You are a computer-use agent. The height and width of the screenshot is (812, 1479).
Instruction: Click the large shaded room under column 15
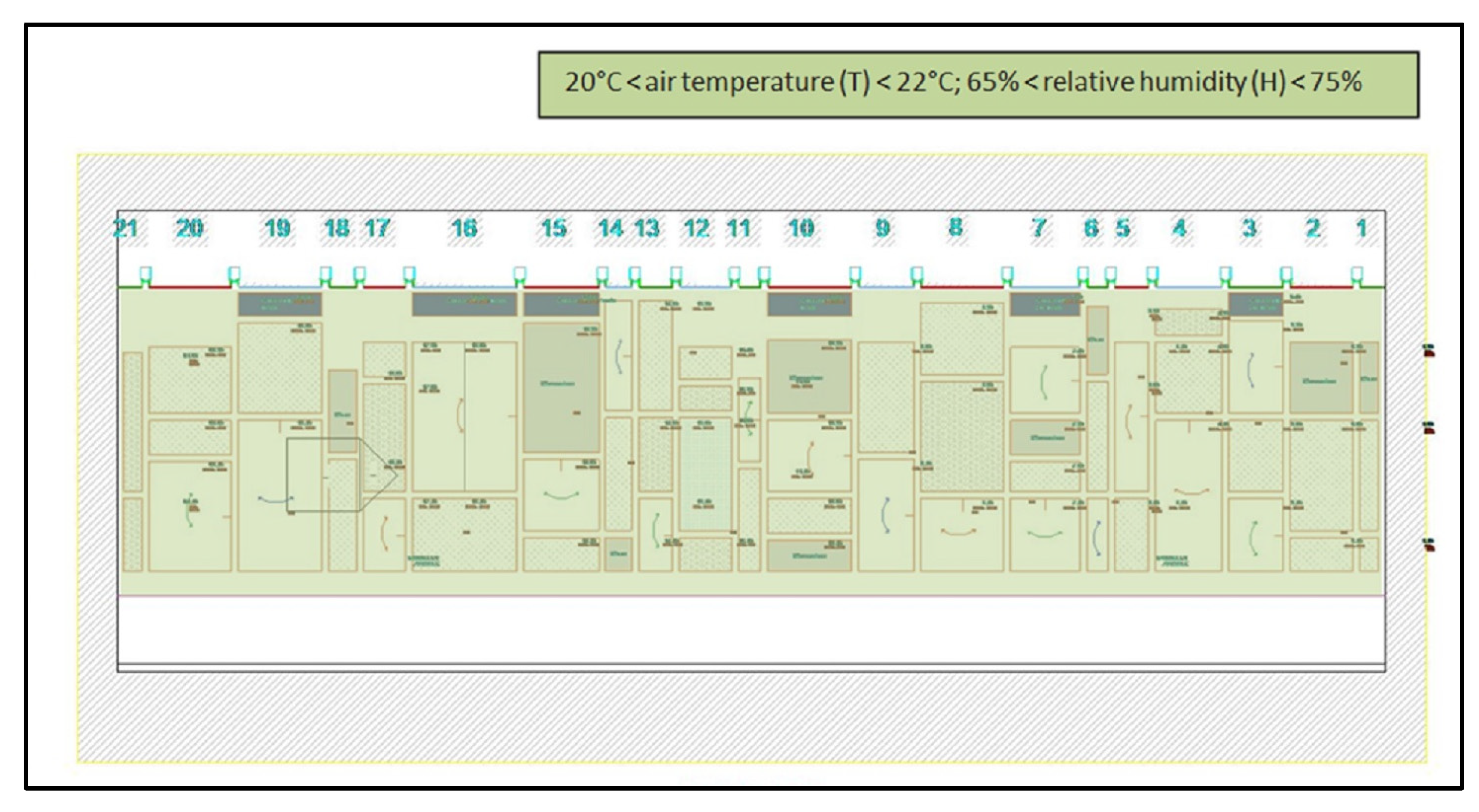[x=561, y=388]
